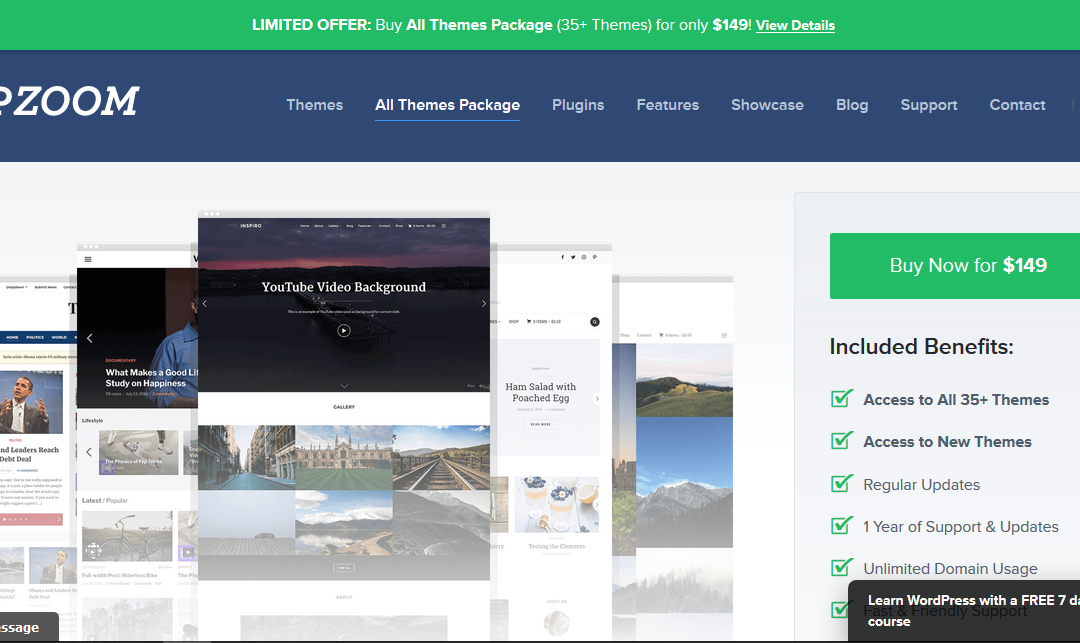Click checkmark beside Unlimited Domain Usage
Screen dimensions: 1080x643
842,567
